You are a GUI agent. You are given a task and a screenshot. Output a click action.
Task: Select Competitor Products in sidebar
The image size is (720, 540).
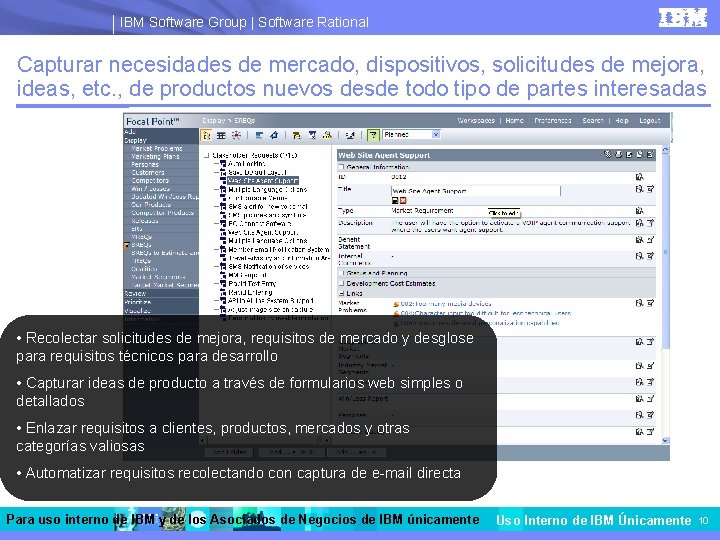tap(163, 213)
